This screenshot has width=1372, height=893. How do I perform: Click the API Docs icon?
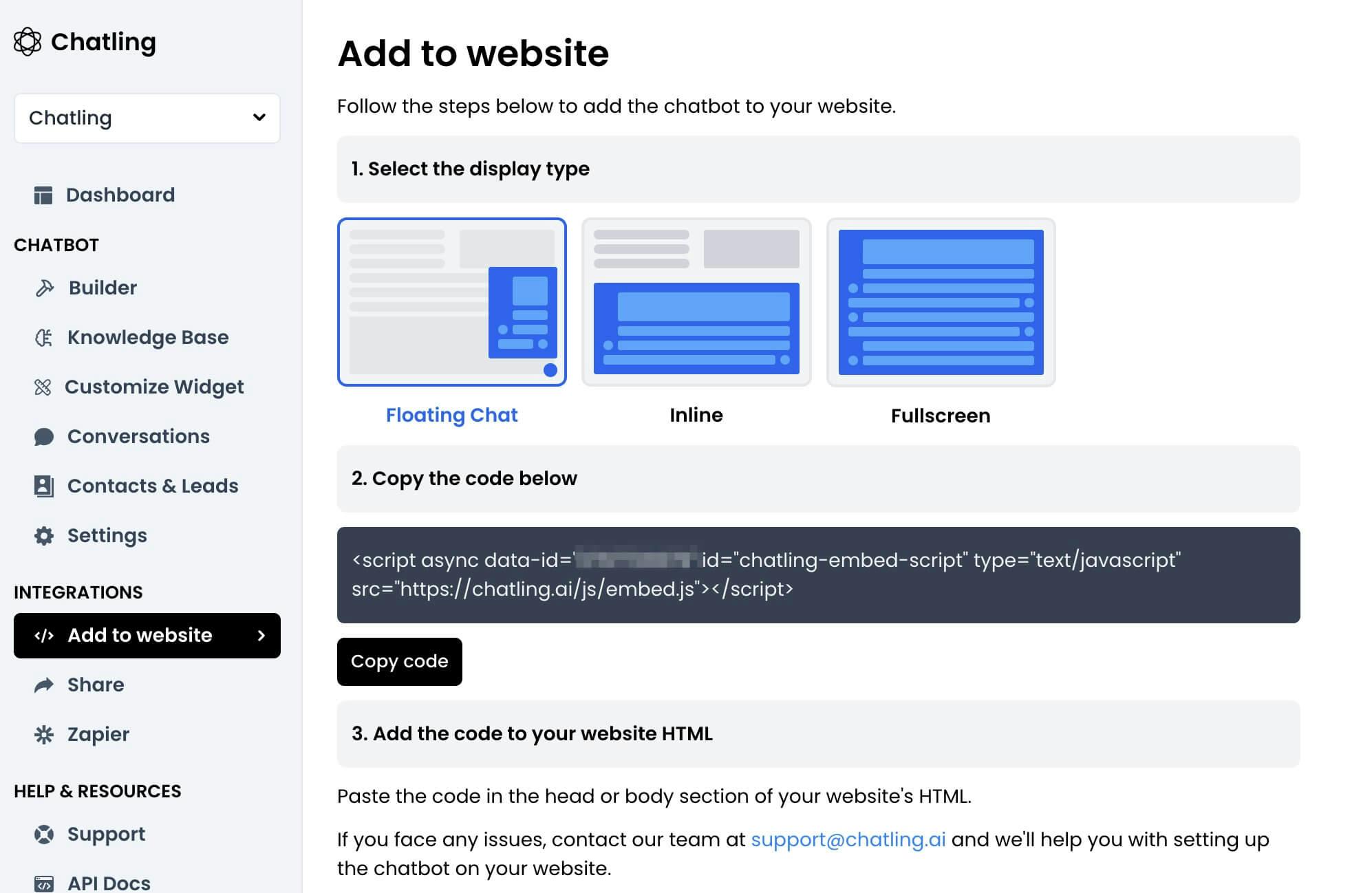point(44,884)
